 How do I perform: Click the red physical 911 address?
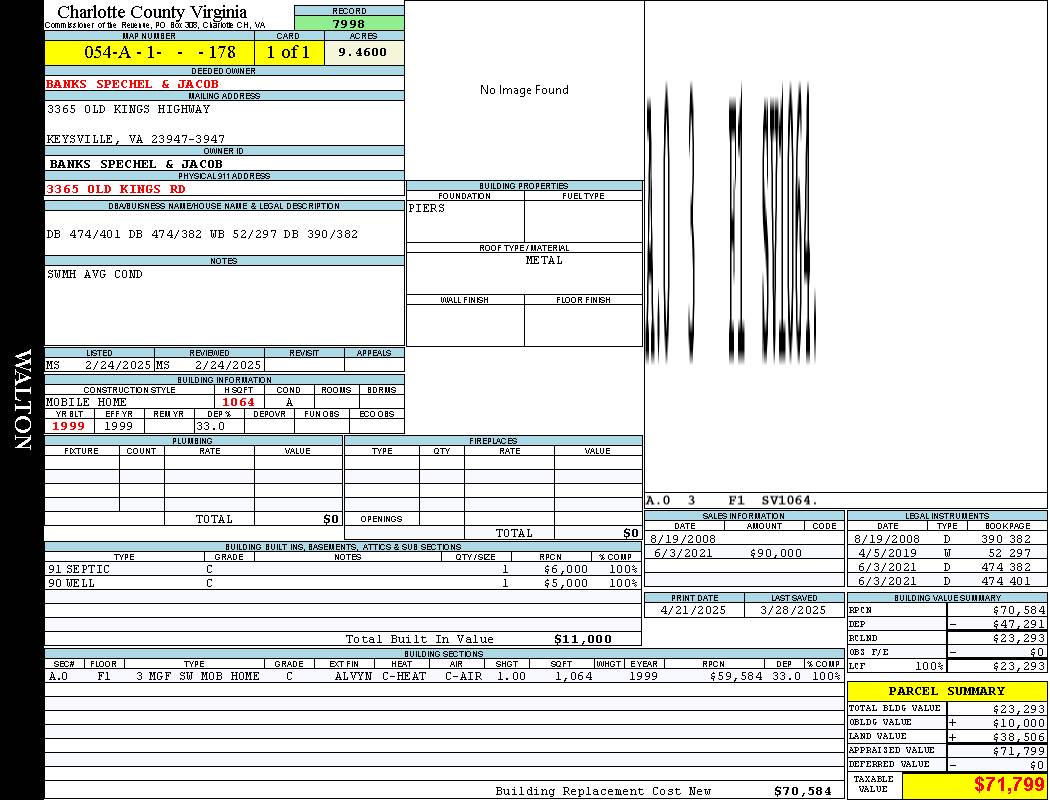coord(116,188)
